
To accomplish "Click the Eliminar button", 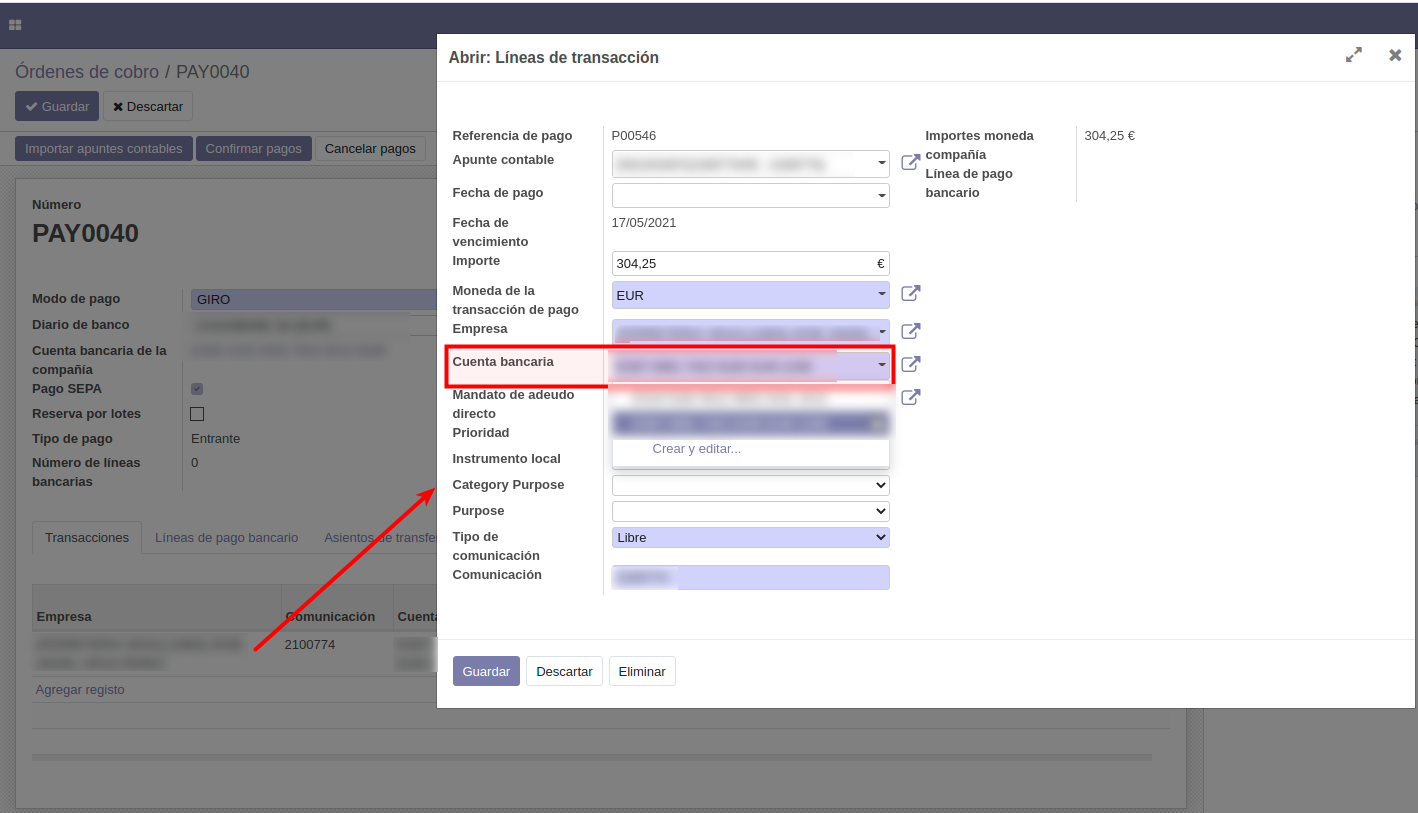I will [642, 671].
